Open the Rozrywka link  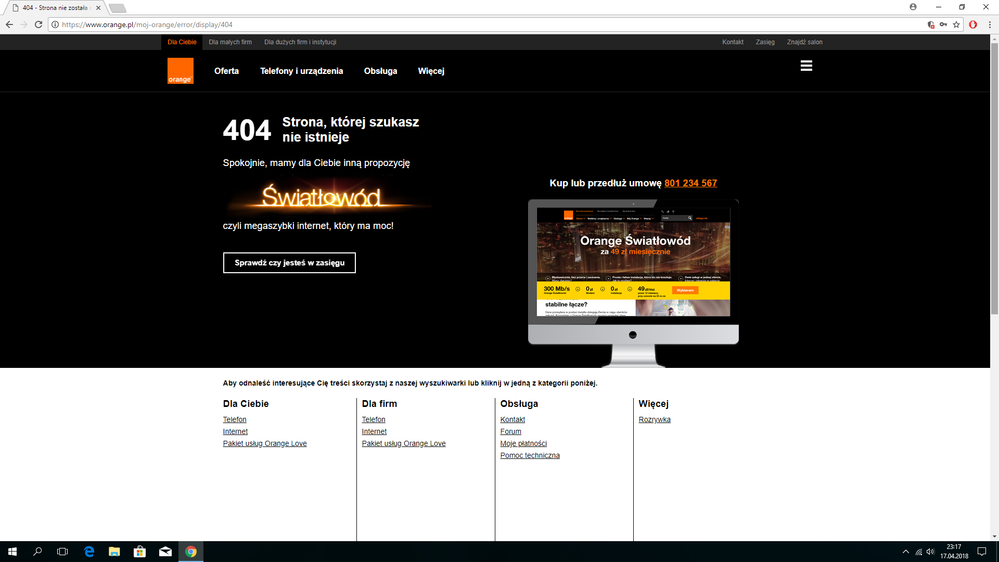coord(654,419)
